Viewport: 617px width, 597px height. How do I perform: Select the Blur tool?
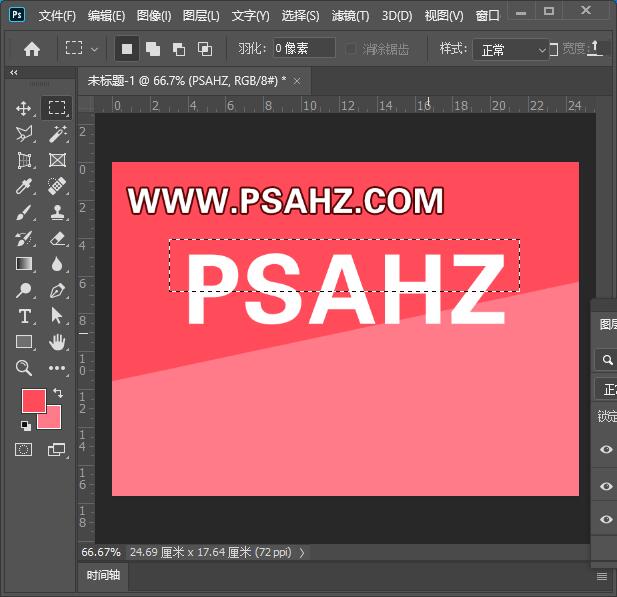pyautogui.click(x=57, y=264)
